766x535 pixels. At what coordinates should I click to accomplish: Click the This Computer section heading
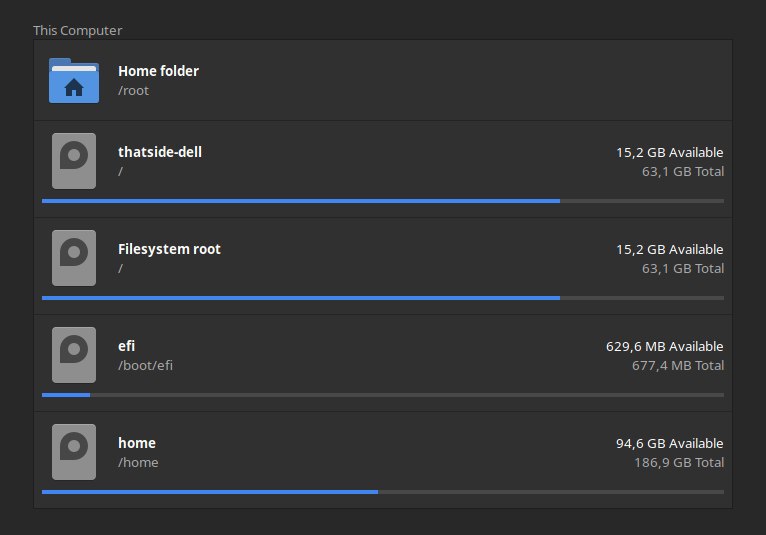[78, 30]
